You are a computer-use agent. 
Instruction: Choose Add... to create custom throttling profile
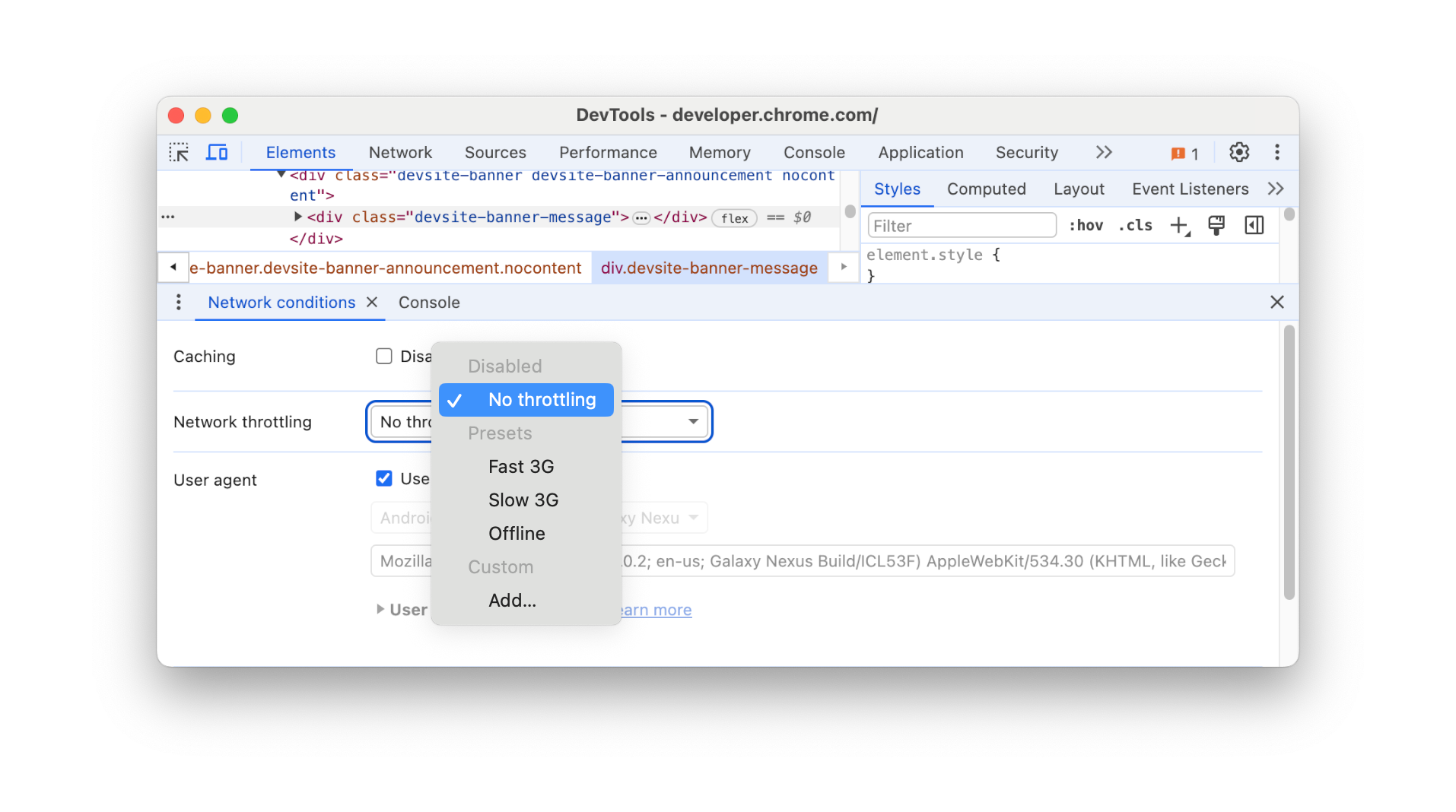[511, 600]
